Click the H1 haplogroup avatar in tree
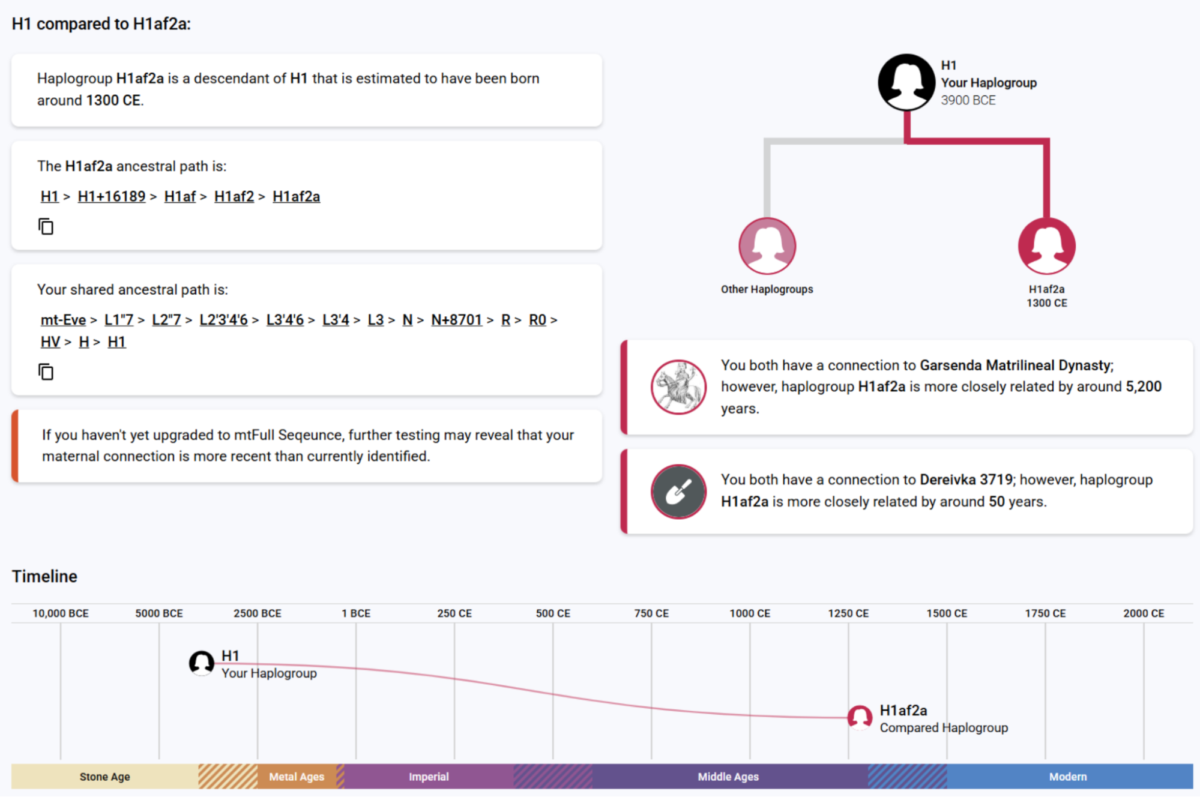The height and width of the screenshot is (797, 1200). coord(906,81)
